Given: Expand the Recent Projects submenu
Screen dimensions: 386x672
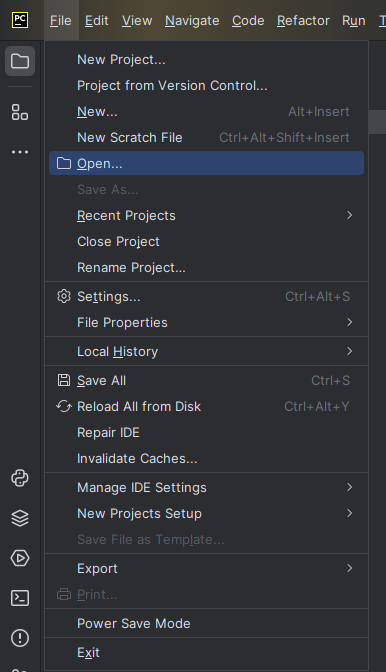Looking at the screenshot, I should (206, 216).
